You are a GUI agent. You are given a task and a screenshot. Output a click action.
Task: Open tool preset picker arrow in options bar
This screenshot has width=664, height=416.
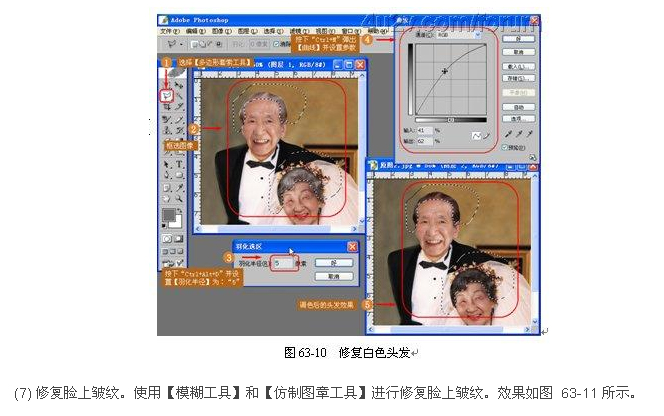tap(182, 44)
